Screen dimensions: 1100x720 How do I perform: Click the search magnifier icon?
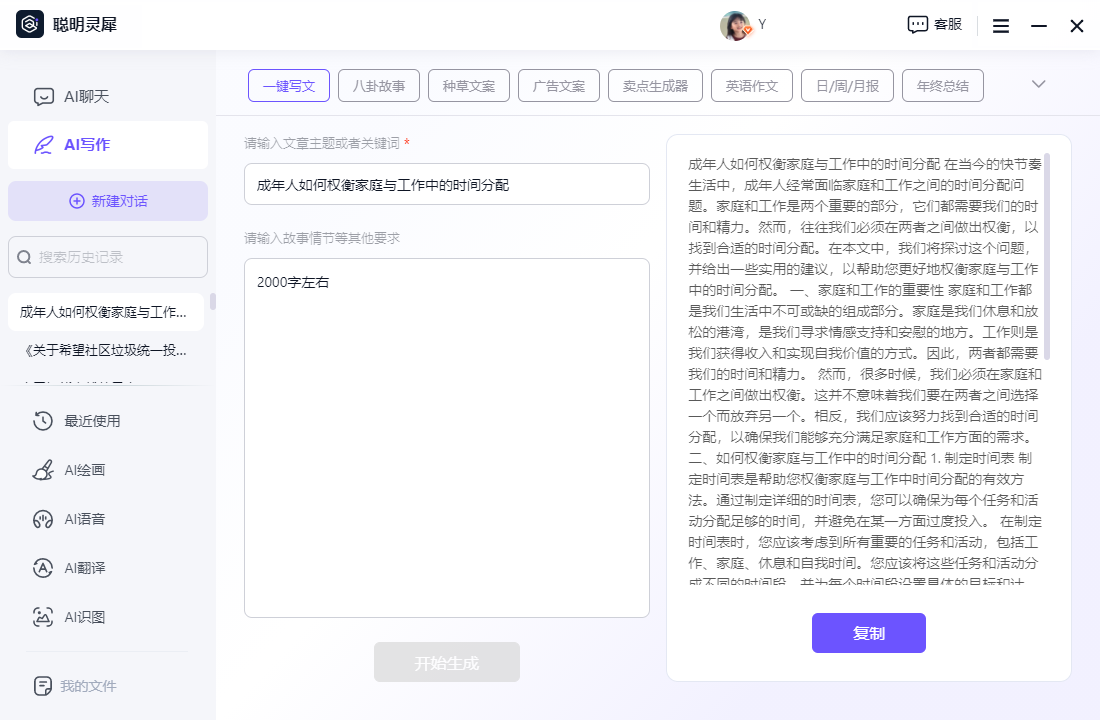pyautogui.click(x=25, y=257)
